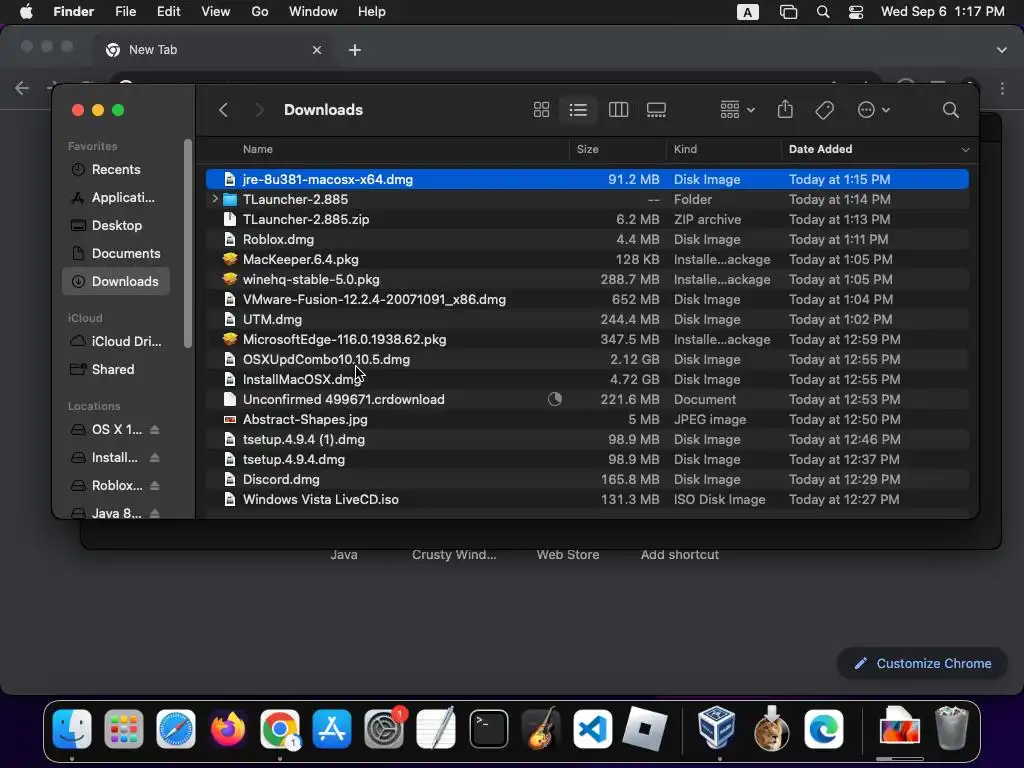
Task: Click the Finder search magnifier icon
Action: 950,110
